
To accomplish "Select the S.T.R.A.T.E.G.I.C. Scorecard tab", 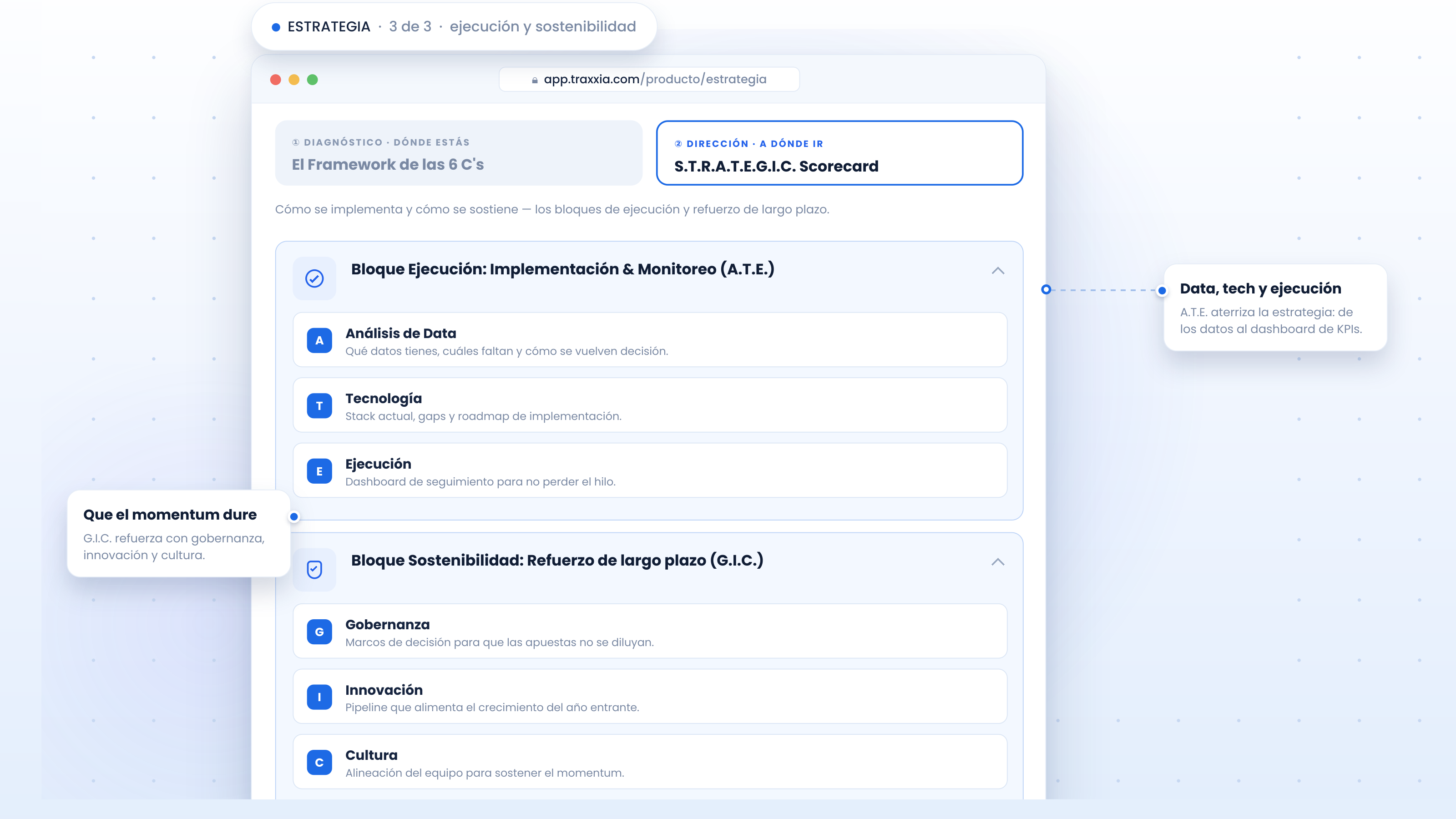I will point(839,152).
